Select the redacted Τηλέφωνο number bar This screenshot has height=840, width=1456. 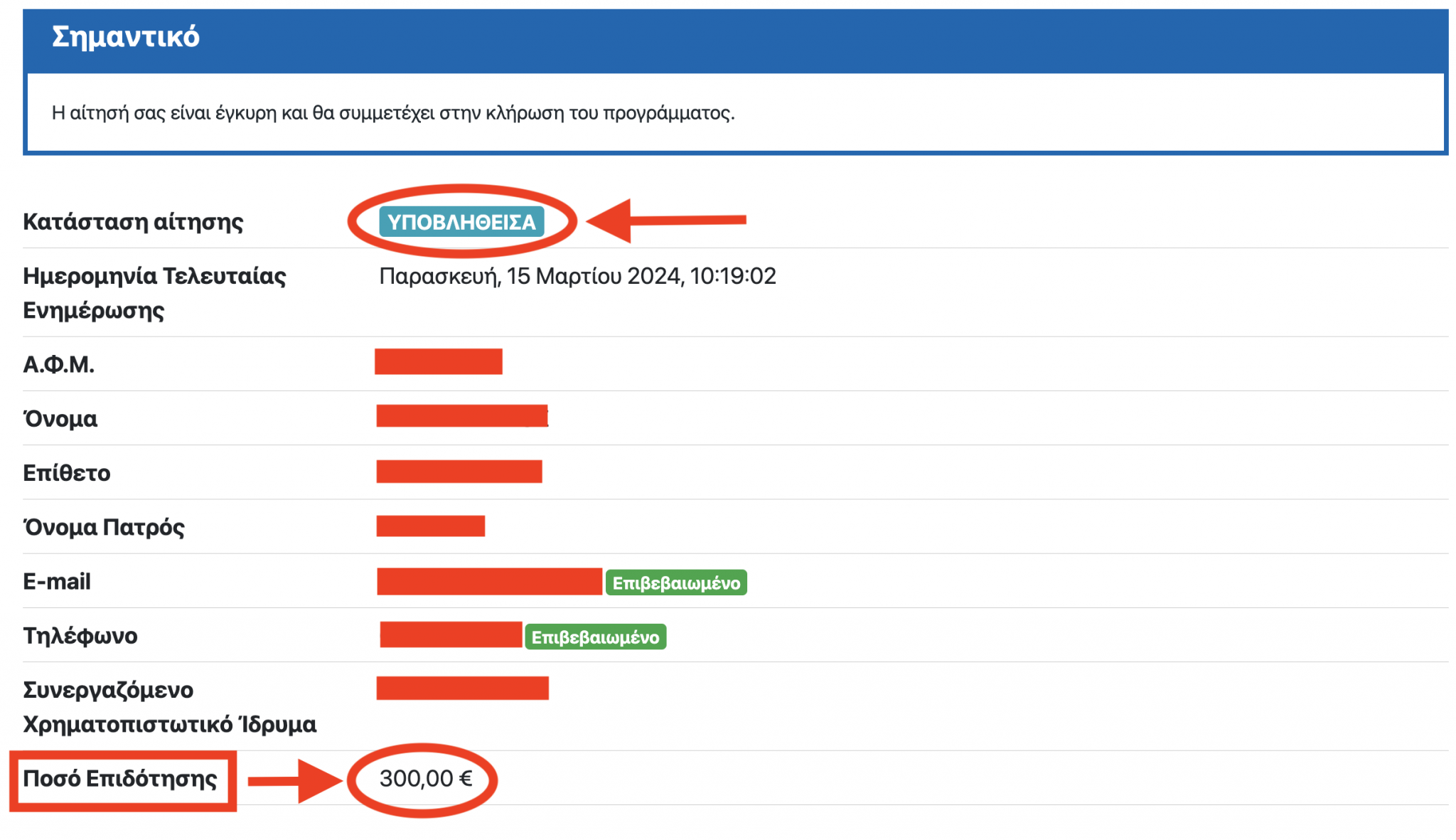click(x=451, y=636)
